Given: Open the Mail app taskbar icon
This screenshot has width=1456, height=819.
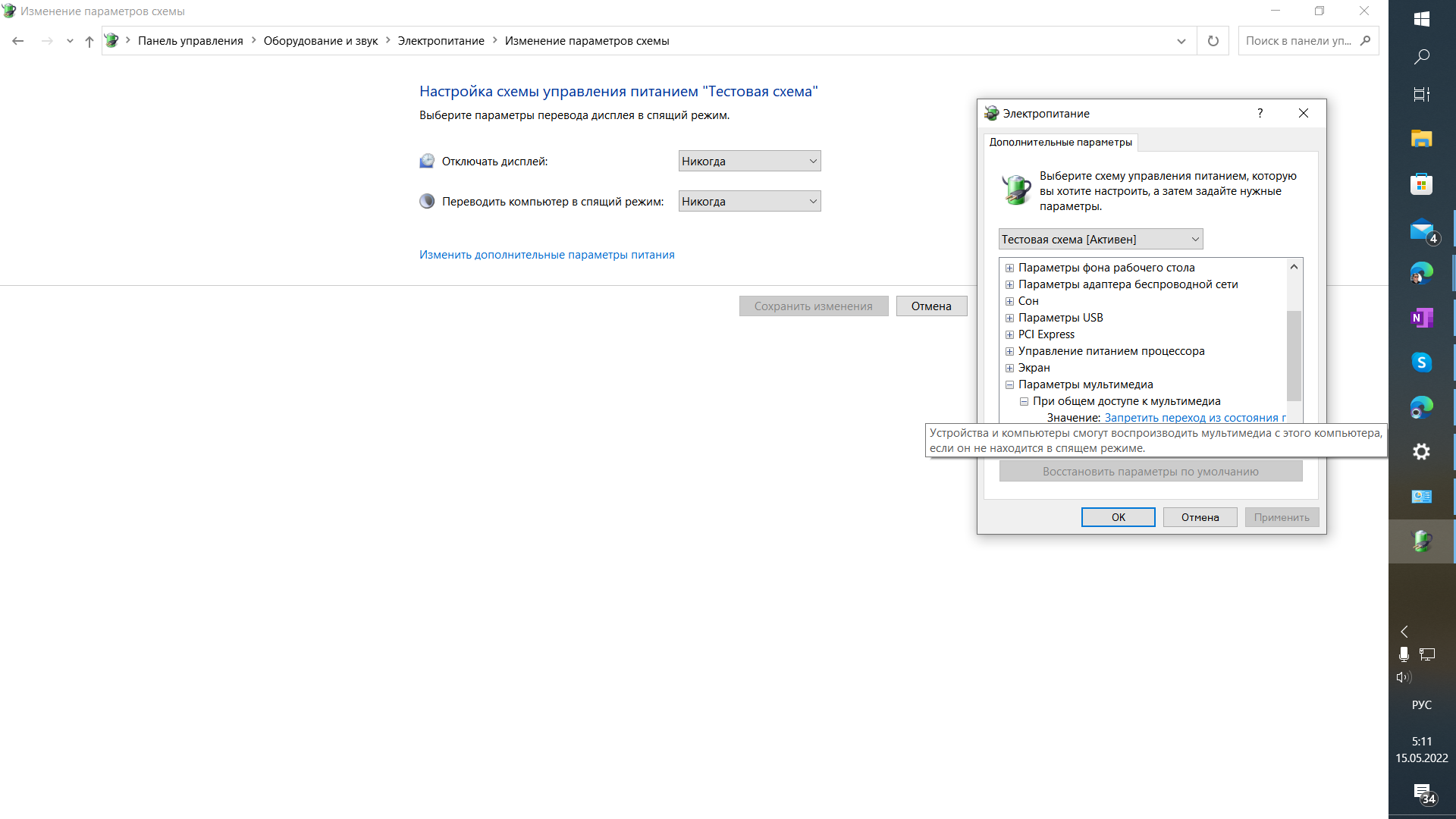Looking at the screenshot, I should (1421, 229).
